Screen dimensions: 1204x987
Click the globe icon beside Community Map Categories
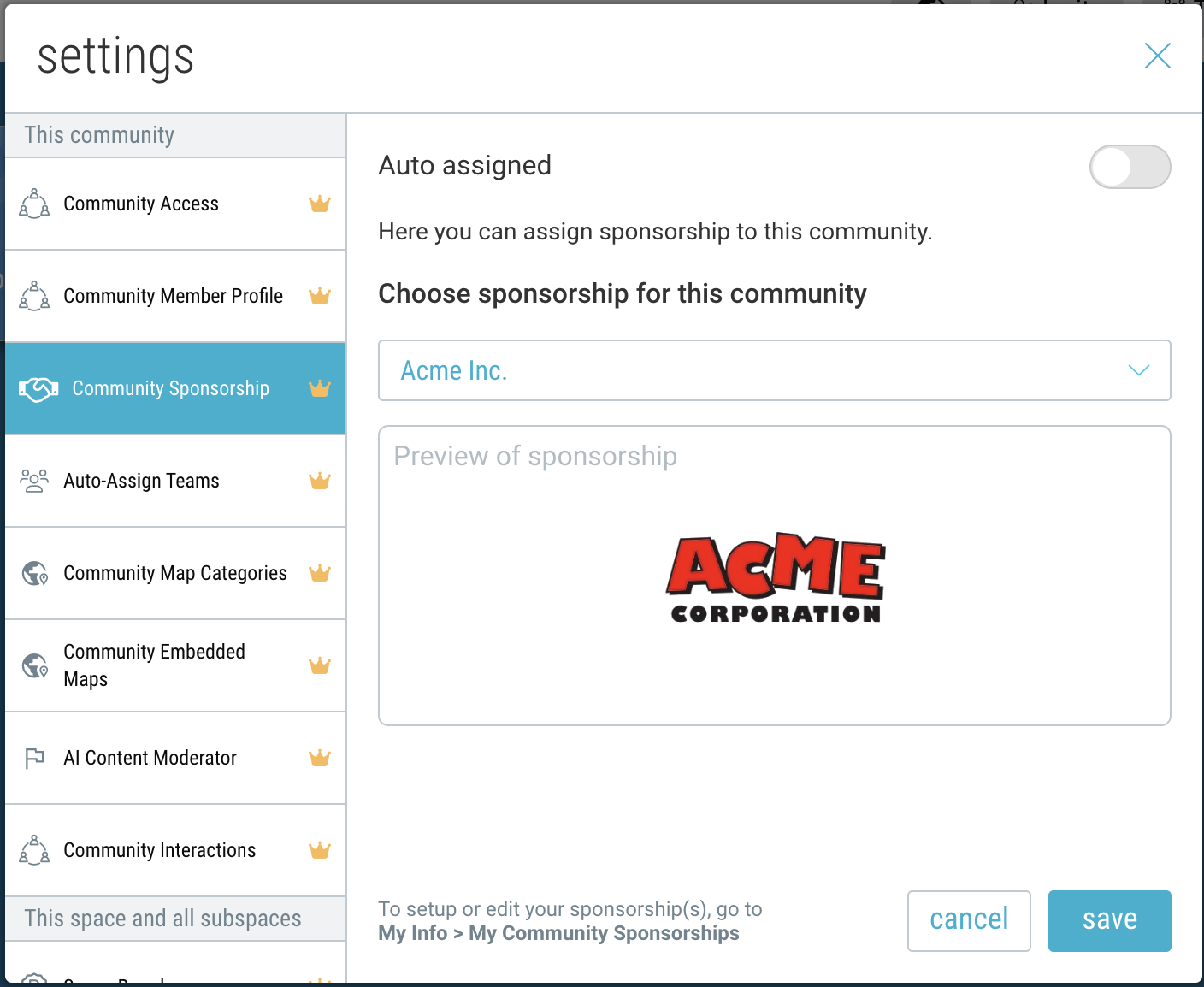pos(34,573)
